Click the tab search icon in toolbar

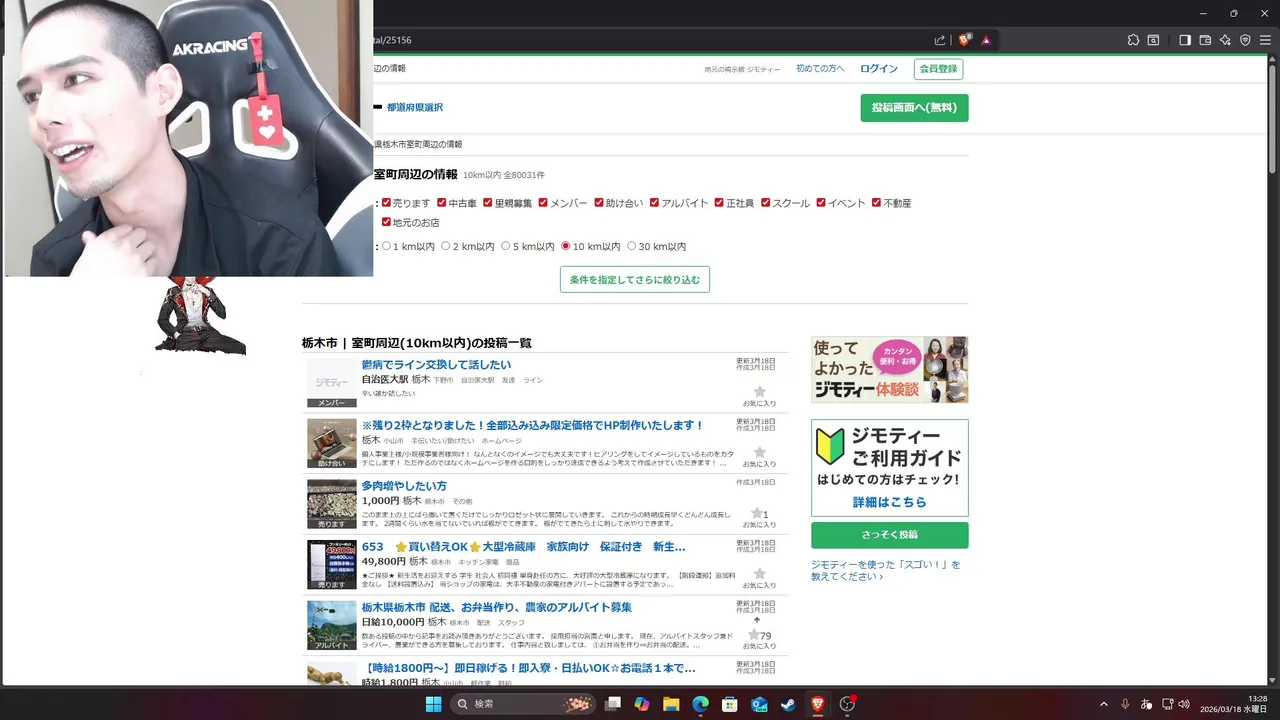pos(1153,40)
